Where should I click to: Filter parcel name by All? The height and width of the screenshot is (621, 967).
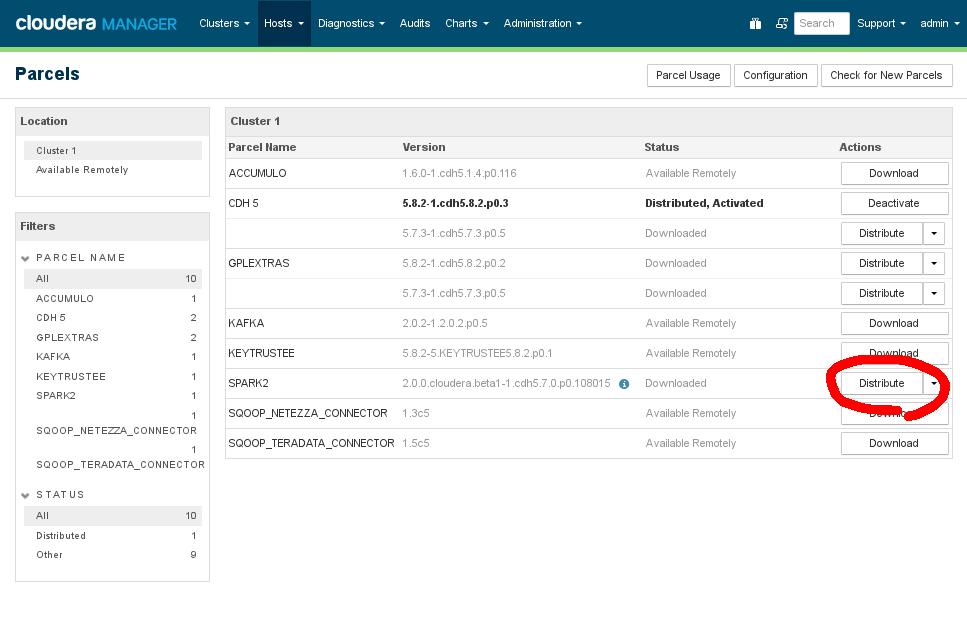point(113,279)
